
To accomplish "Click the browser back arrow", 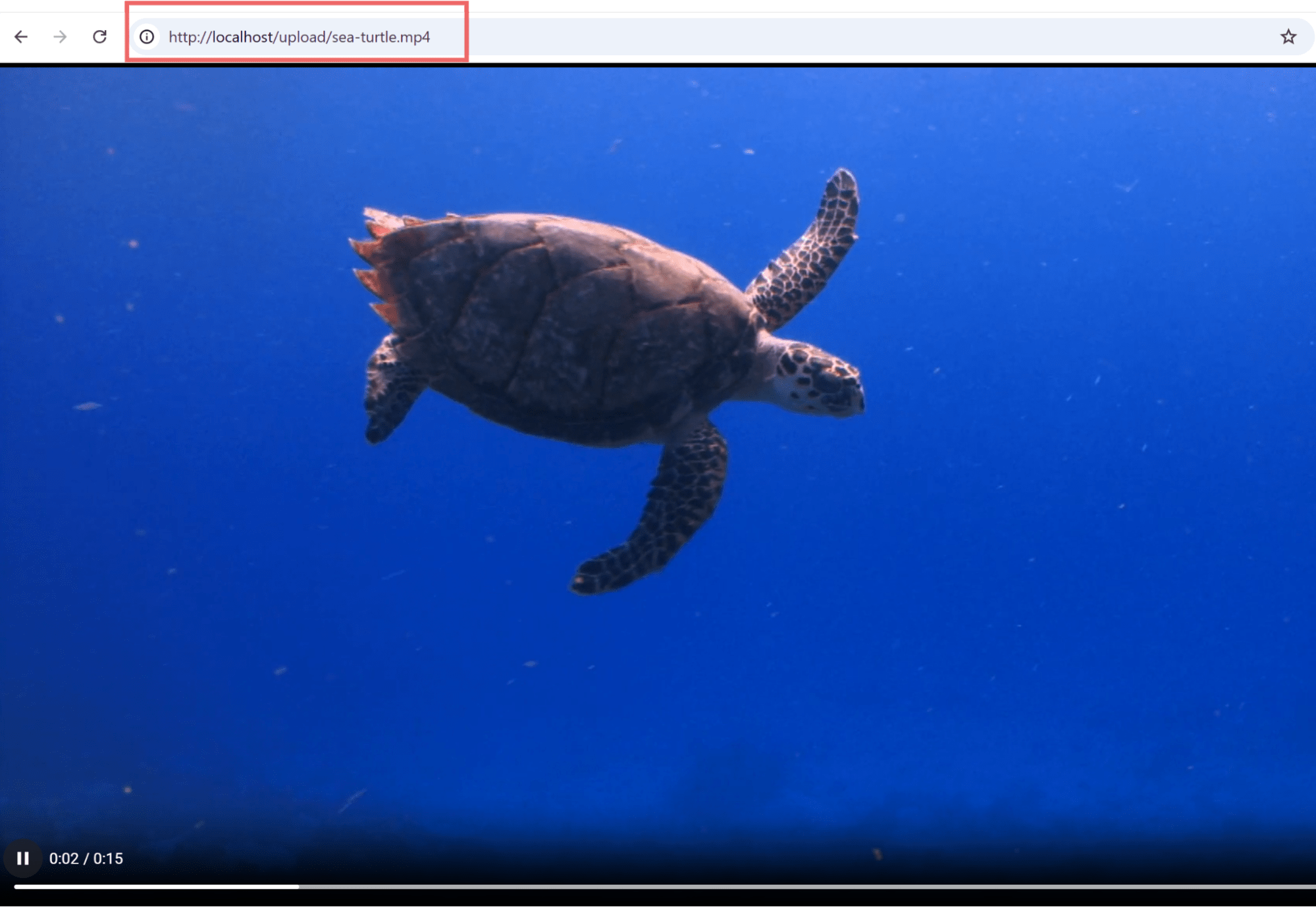I will (21, 37).
